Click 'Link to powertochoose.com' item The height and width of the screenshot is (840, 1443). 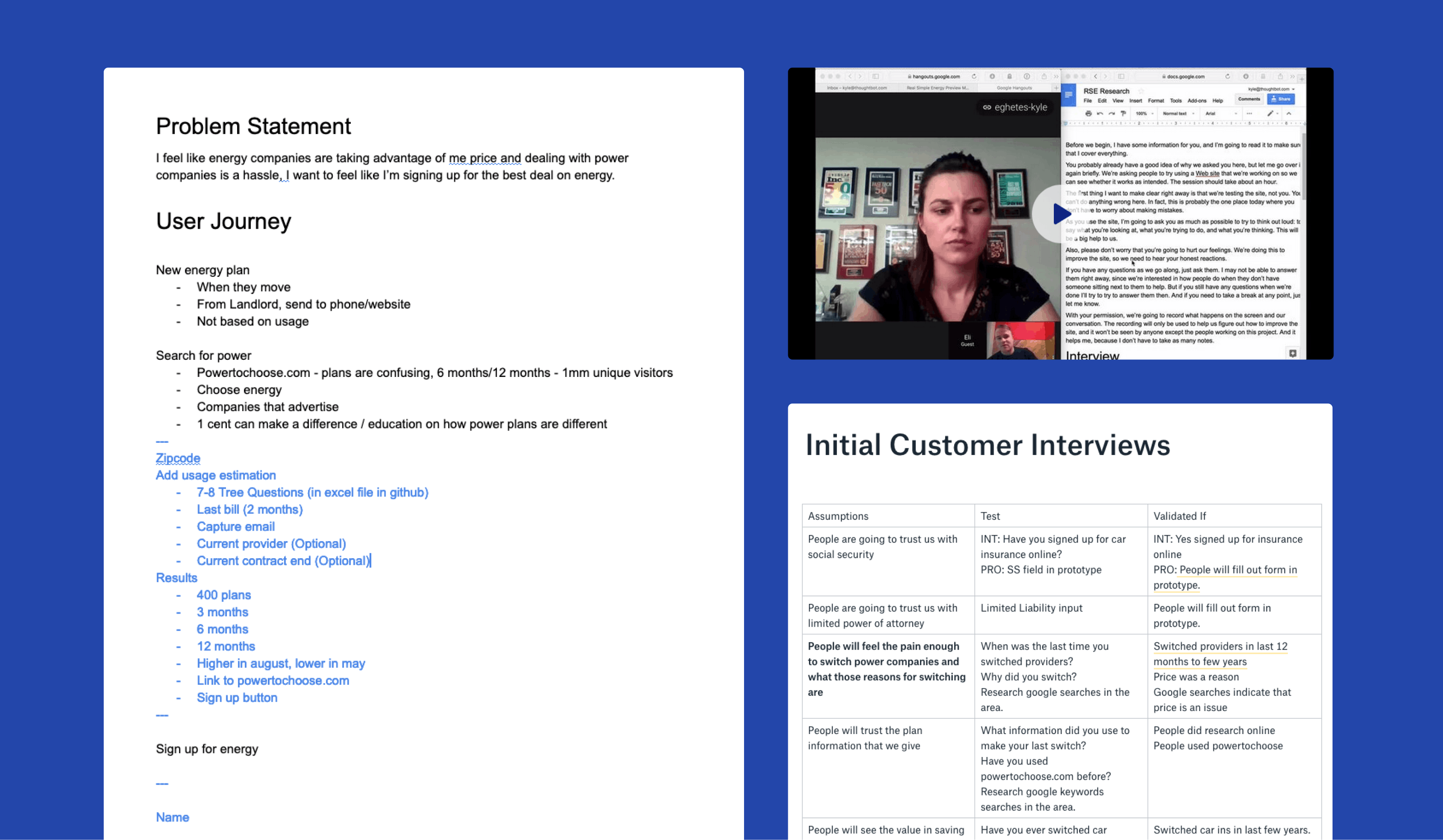point(273,681)
